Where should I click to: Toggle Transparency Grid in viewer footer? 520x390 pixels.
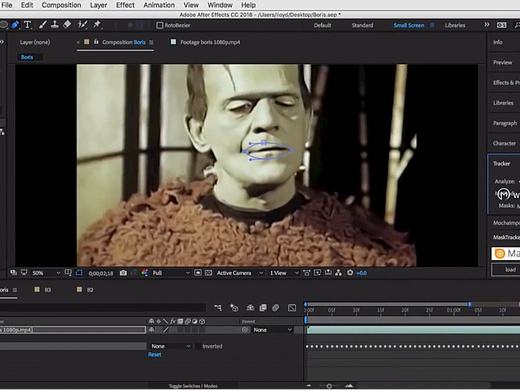pos(208,273)
